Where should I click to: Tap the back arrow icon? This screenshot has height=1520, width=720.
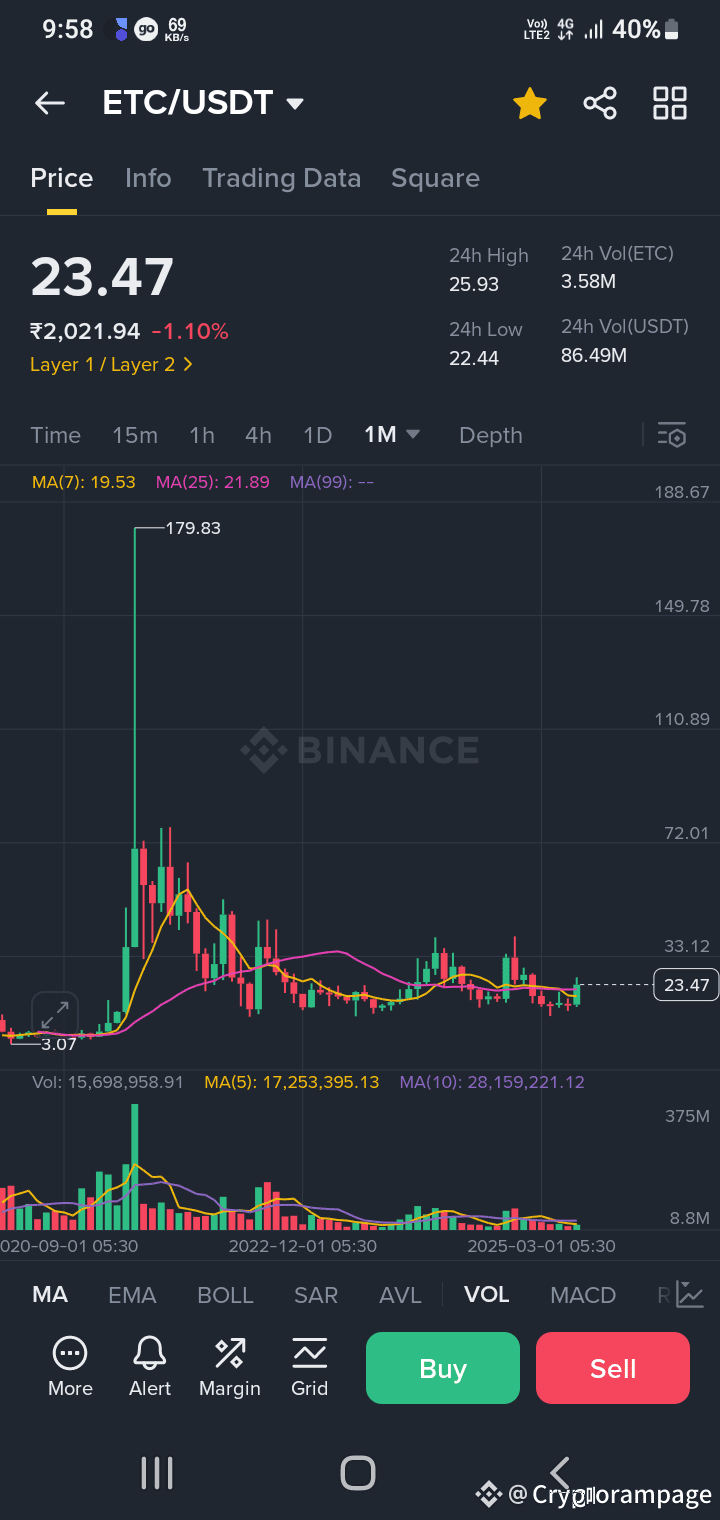(49, 103)
